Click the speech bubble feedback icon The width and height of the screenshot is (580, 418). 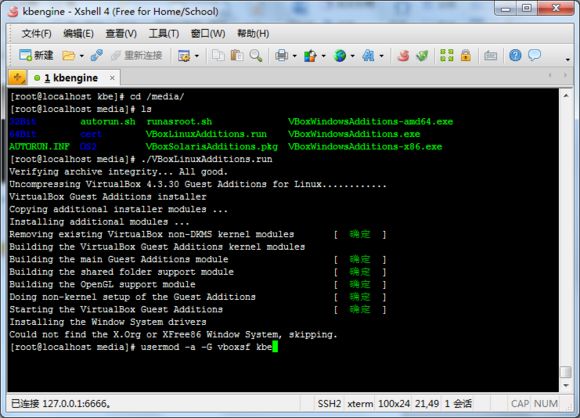[x=534, y=55]
